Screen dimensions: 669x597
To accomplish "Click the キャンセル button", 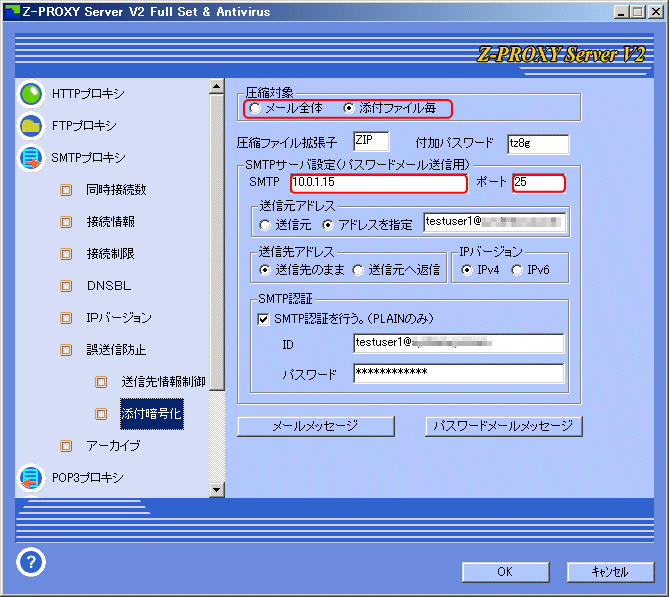I will [x=611, y=572].
